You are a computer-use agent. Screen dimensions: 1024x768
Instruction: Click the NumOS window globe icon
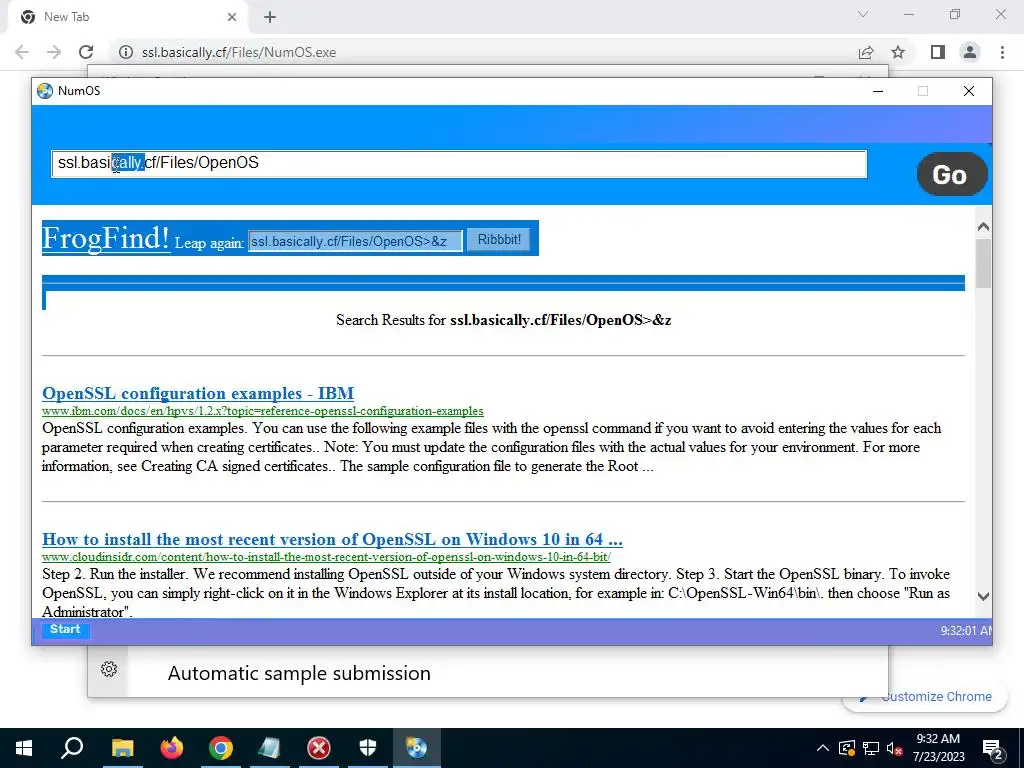tap(44, 91)
